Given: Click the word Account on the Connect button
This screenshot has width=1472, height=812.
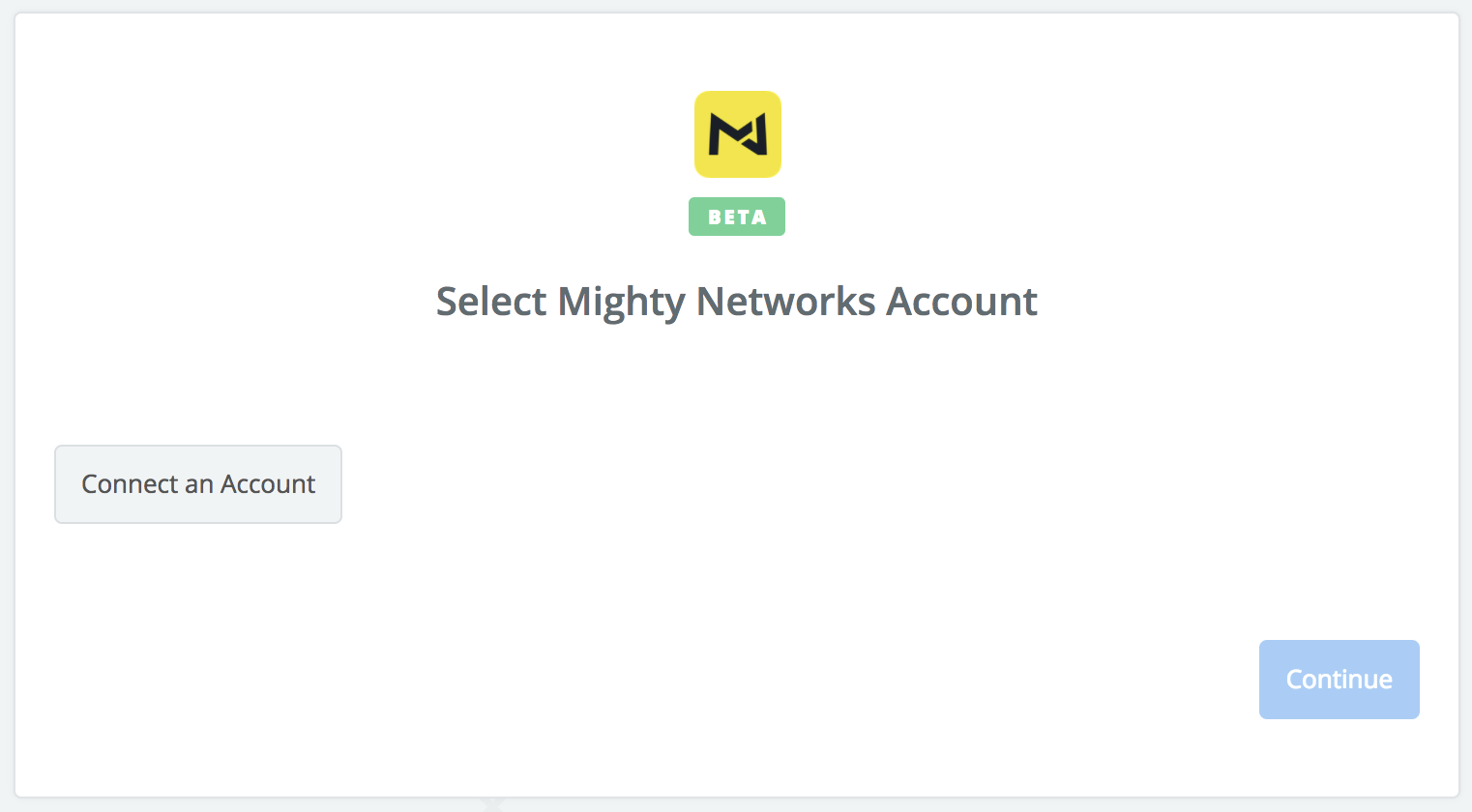Looking at the screenshot, I should [x=268, y=484].
